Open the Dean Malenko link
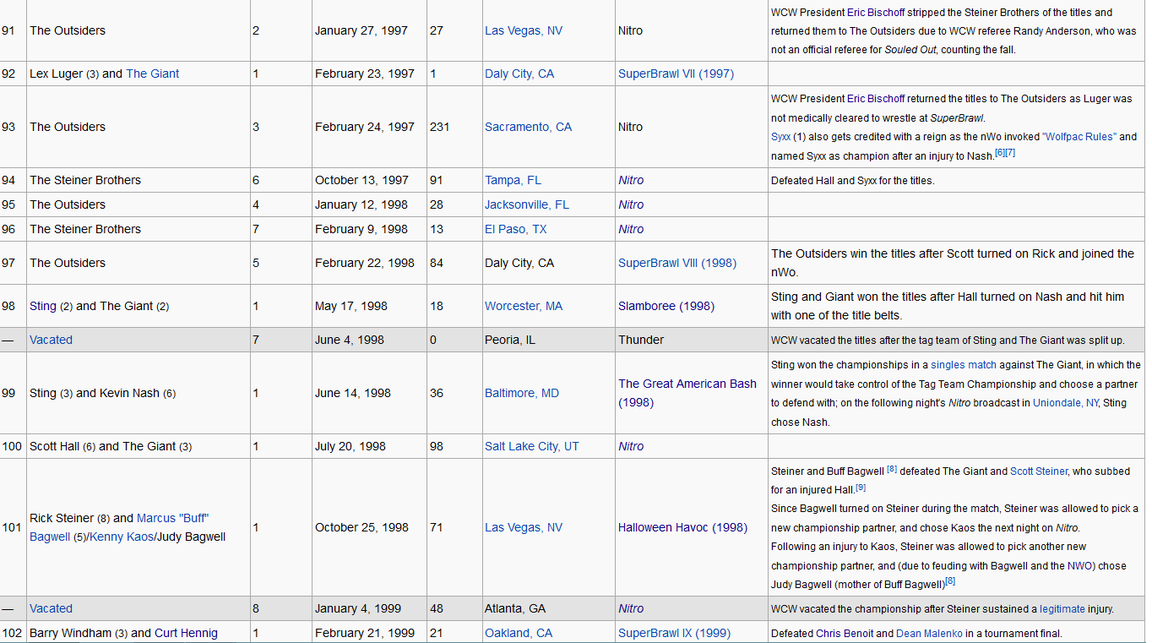Viewport: 1152px width, 643px height. pyautogui.click(x=929, y=633)
